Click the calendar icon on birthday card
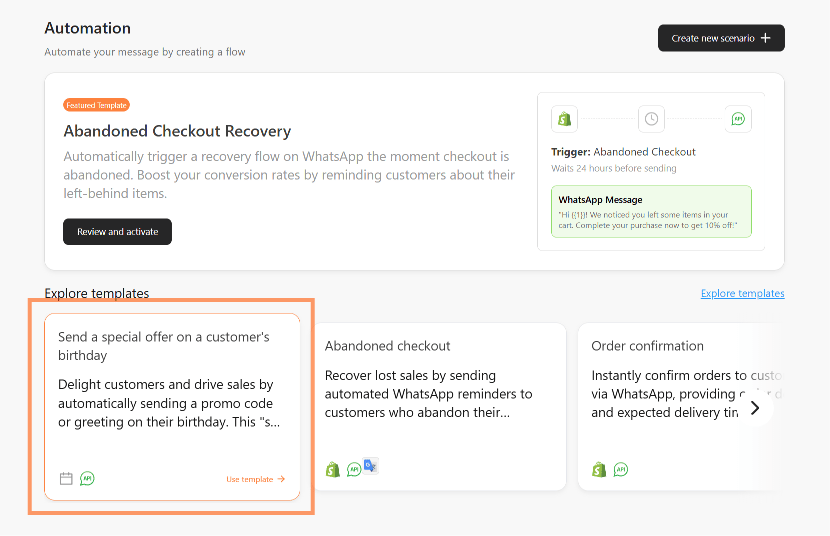Image resolution: width=830 pixels, height=536 pixels. (x=66, y=479)
